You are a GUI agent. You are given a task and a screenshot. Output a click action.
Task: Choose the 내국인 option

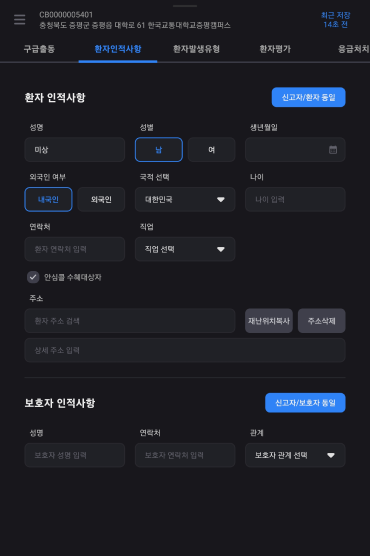point(48,199)
